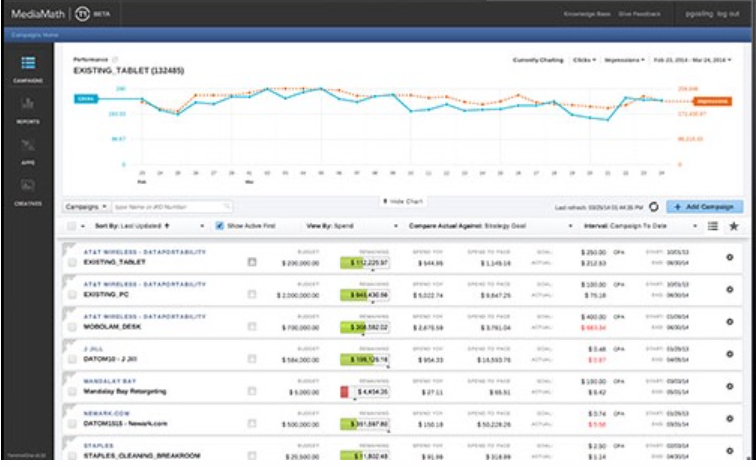This screenshot has width=756, height=466.
Task: Click the chart icon on the Newark.com row
Action: (x=252, y=424)
